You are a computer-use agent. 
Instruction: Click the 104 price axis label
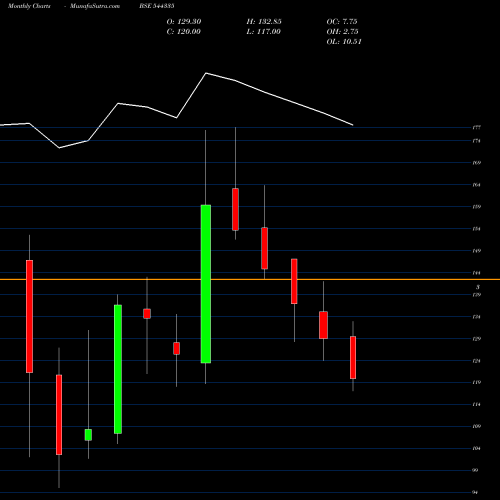point(476,448)
